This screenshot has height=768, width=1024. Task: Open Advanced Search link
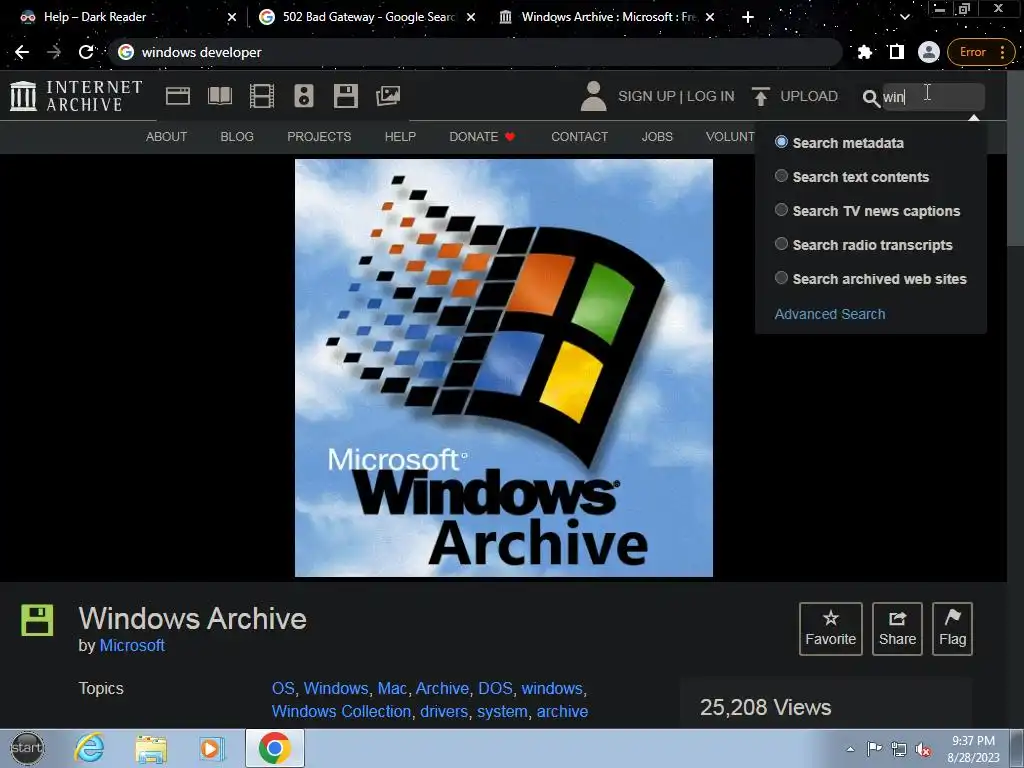coord(830,314)
